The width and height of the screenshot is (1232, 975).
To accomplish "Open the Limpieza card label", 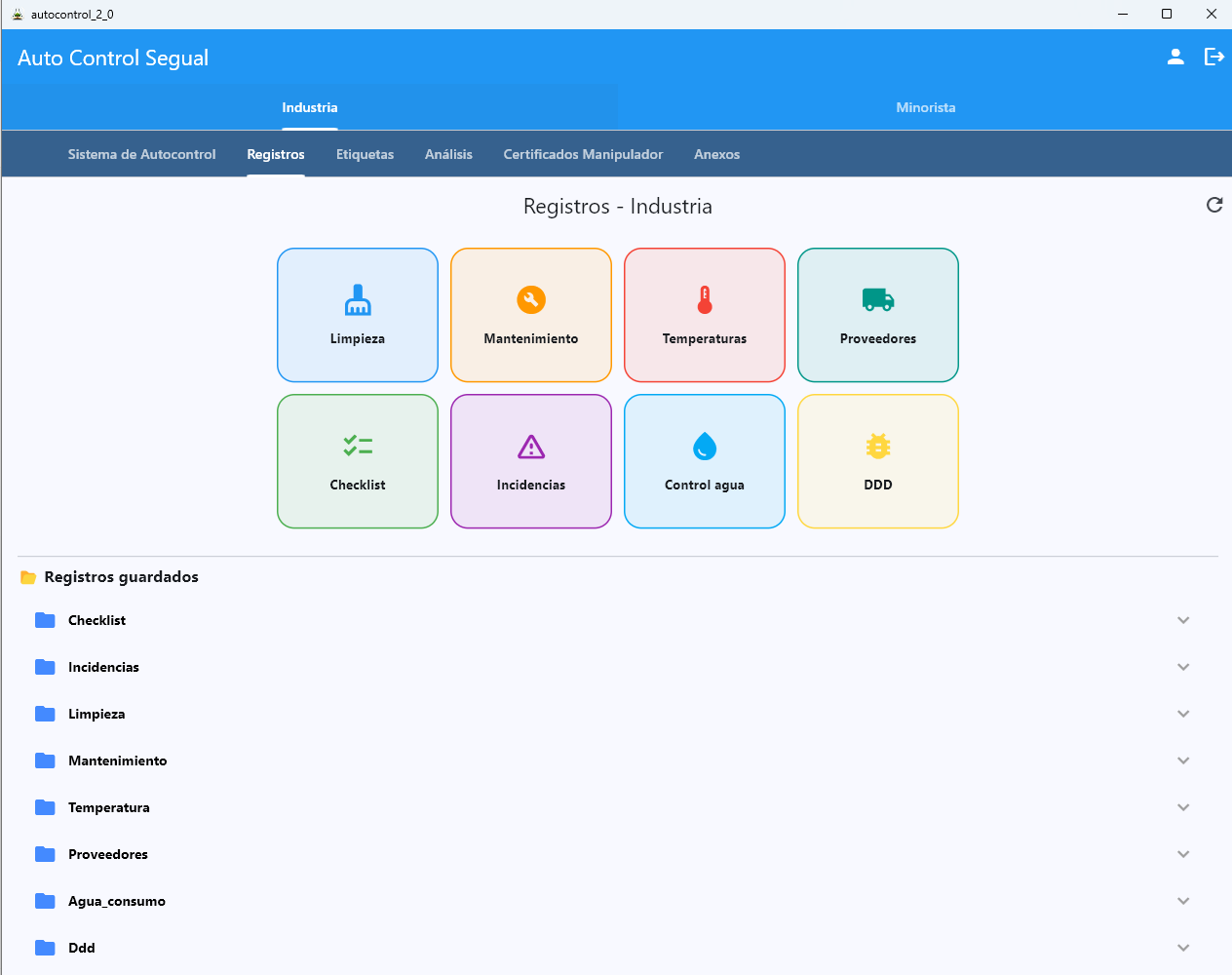I will (x=358, y=338).
